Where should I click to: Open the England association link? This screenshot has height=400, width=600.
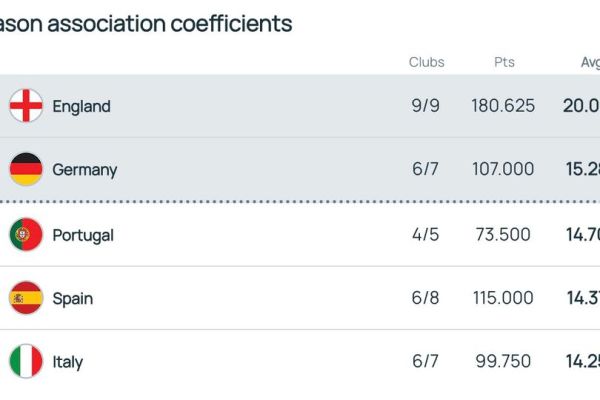pos(81,106)
